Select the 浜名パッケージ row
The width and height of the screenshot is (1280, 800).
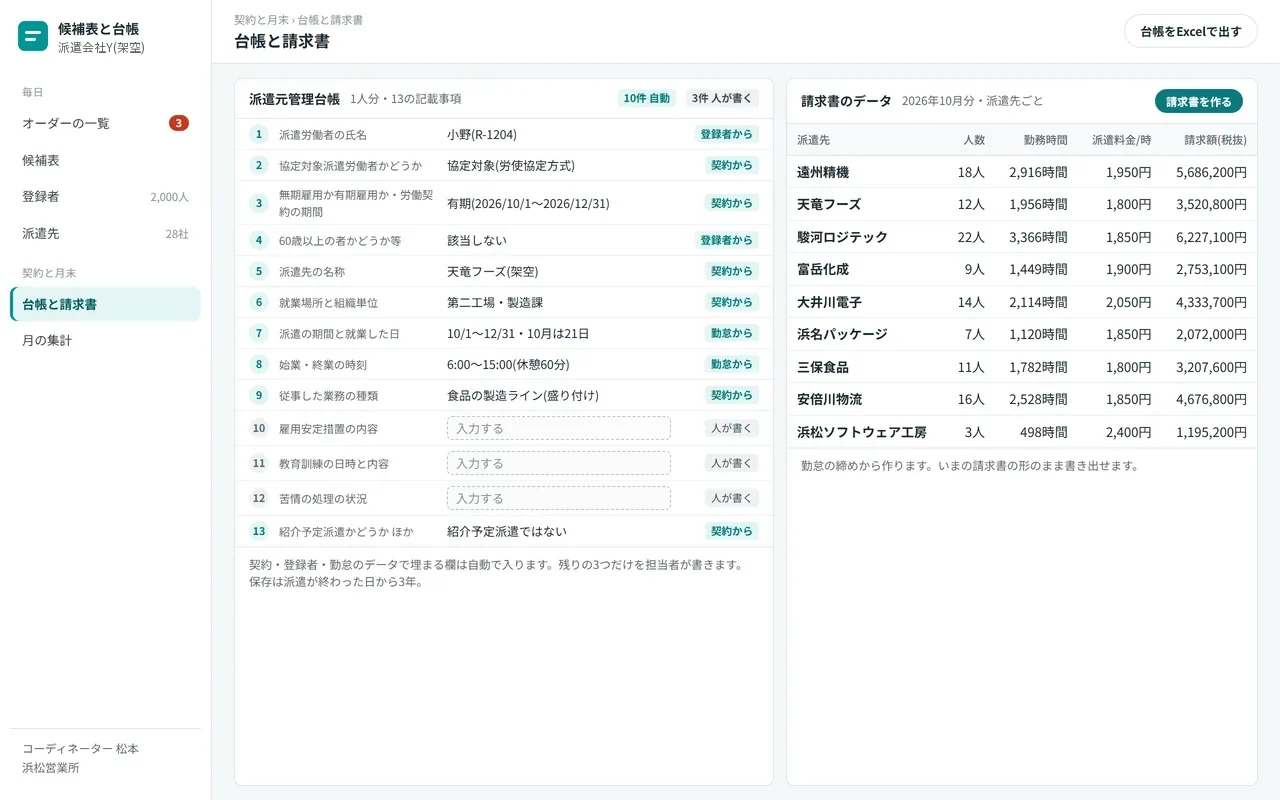(1022, 334)
